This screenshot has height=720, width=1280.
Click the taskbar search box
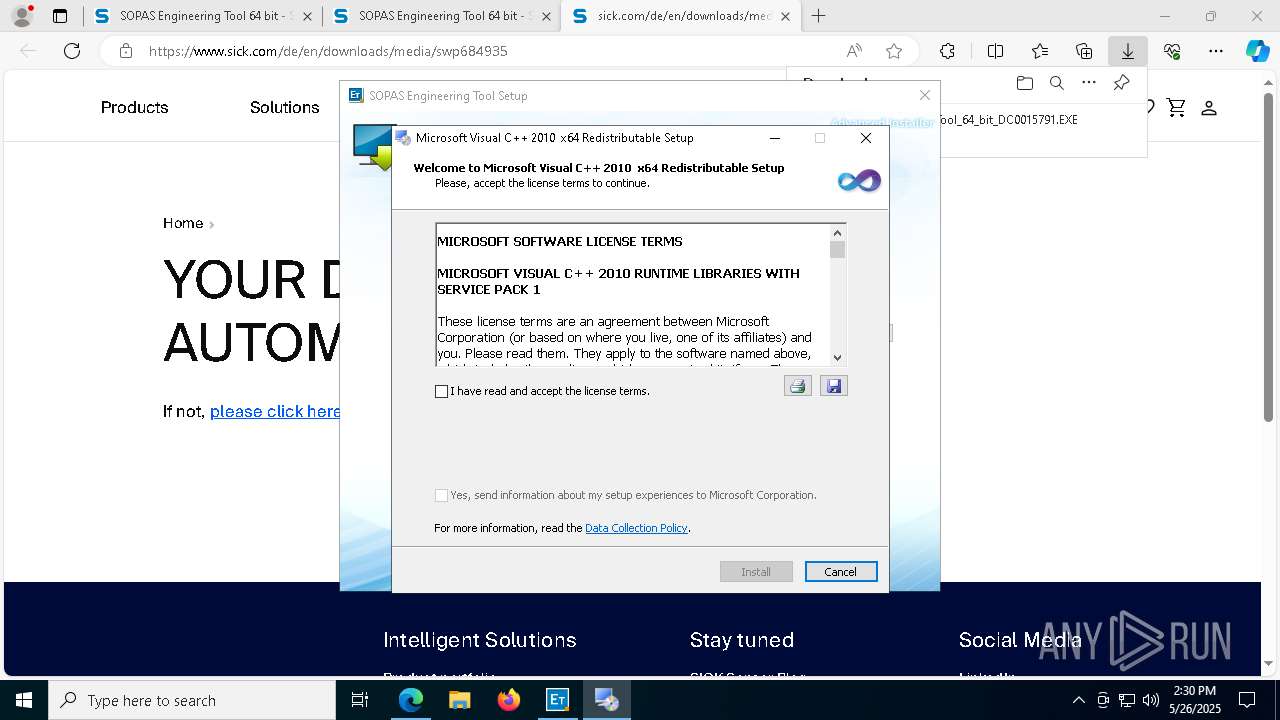[x=192, y=700]
